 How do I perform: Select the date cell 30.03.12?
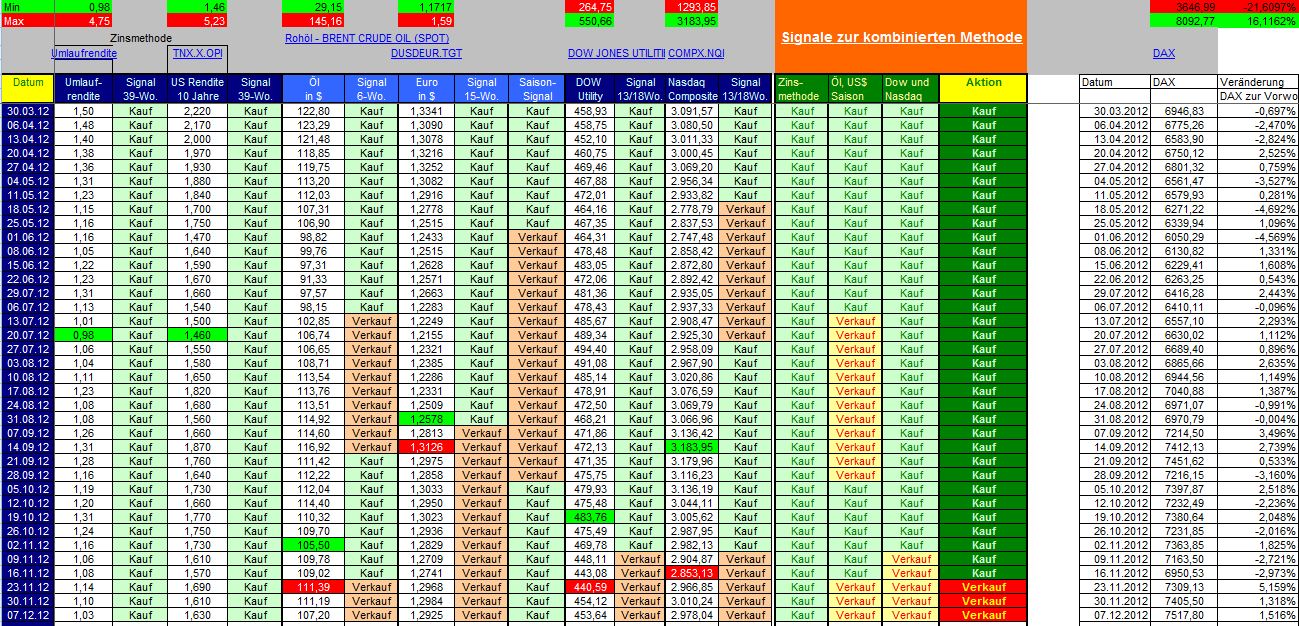coord(29,111)
